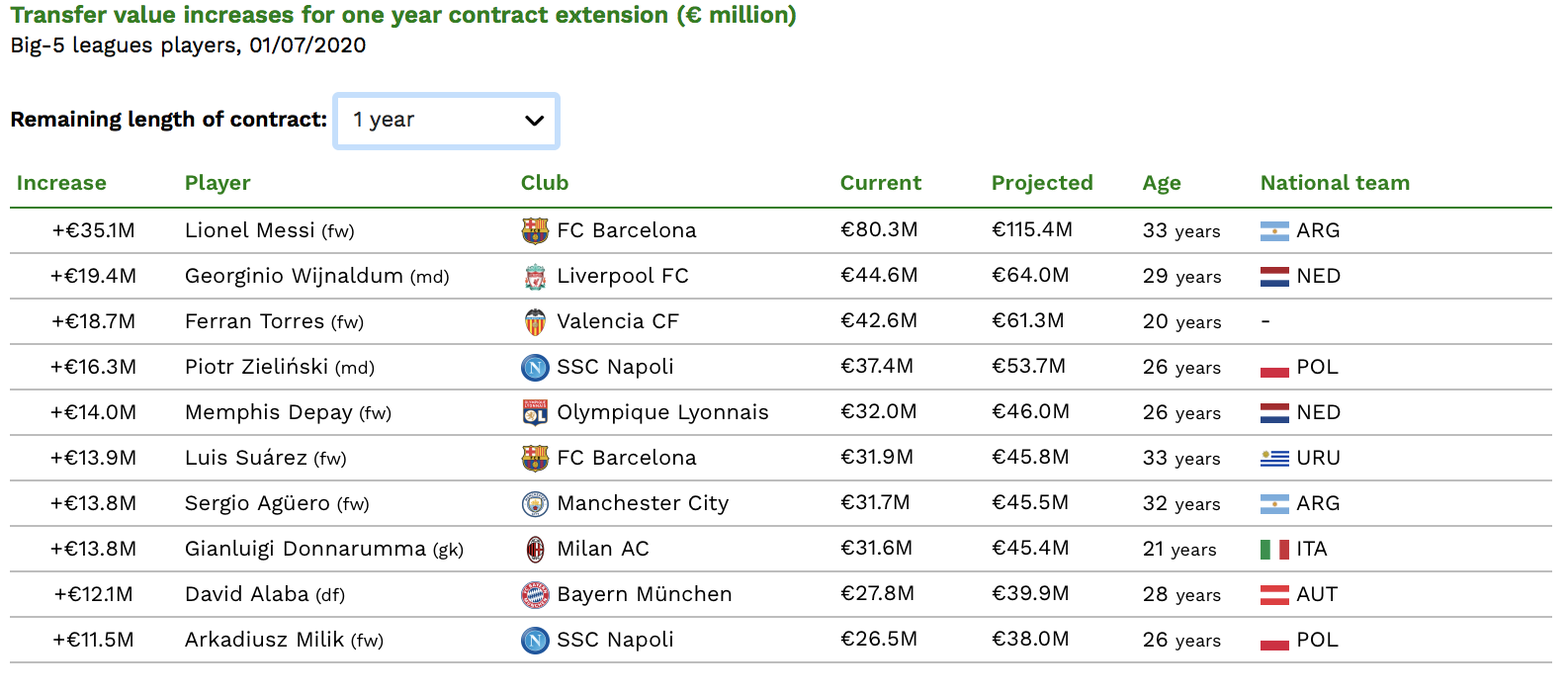Open the remaining contract length dropdown
The image size is (1568, 694).
(447, 121)
